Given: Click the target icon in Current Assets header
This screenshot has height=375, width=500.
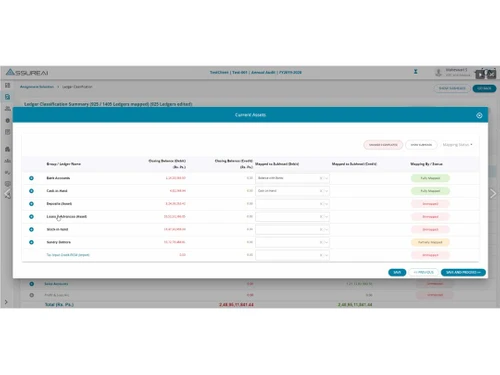Looking at the screenshot, I should pos(479,115).
